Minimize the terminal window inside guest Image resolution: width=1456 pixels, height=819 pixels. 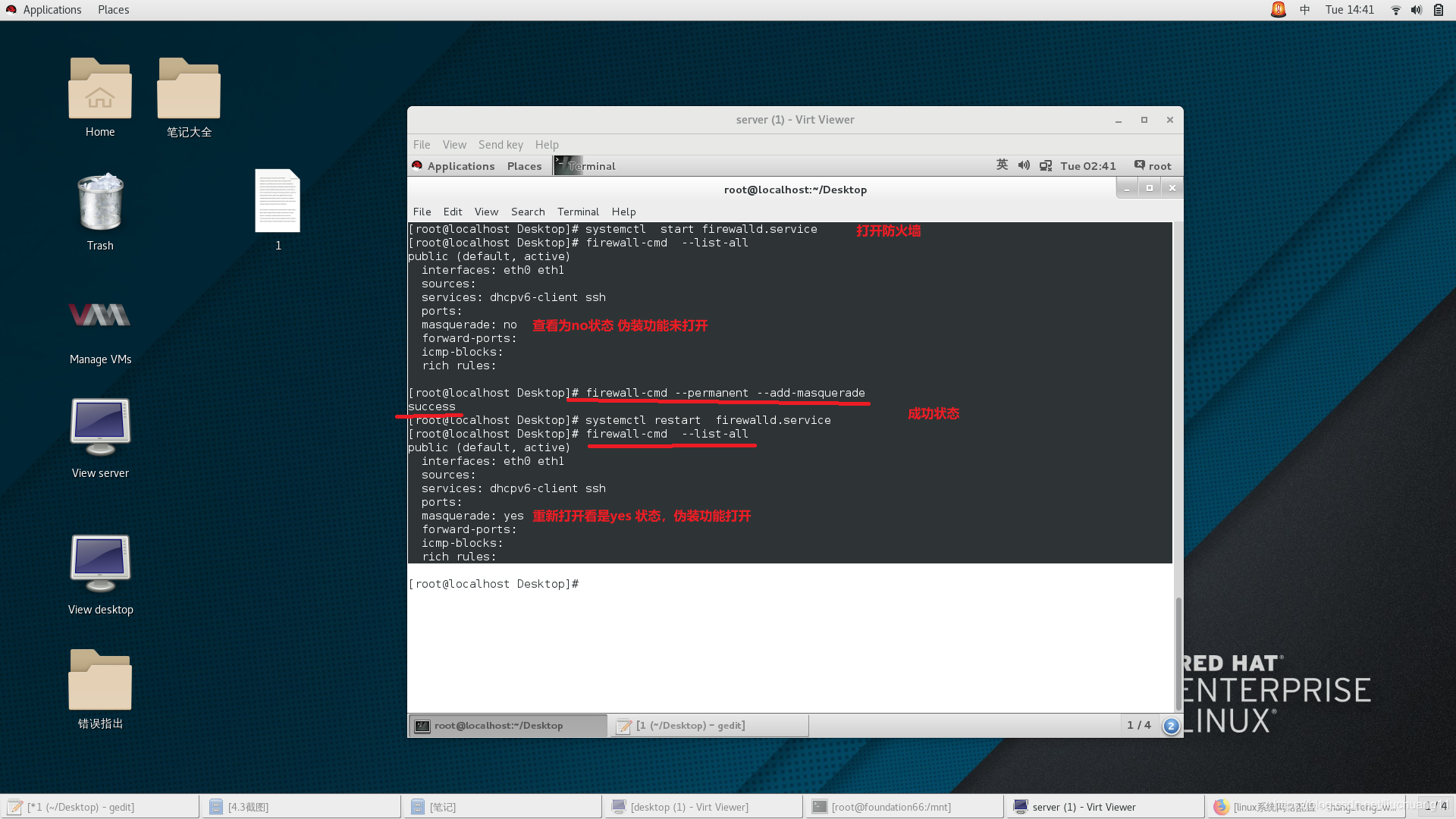1127,188
